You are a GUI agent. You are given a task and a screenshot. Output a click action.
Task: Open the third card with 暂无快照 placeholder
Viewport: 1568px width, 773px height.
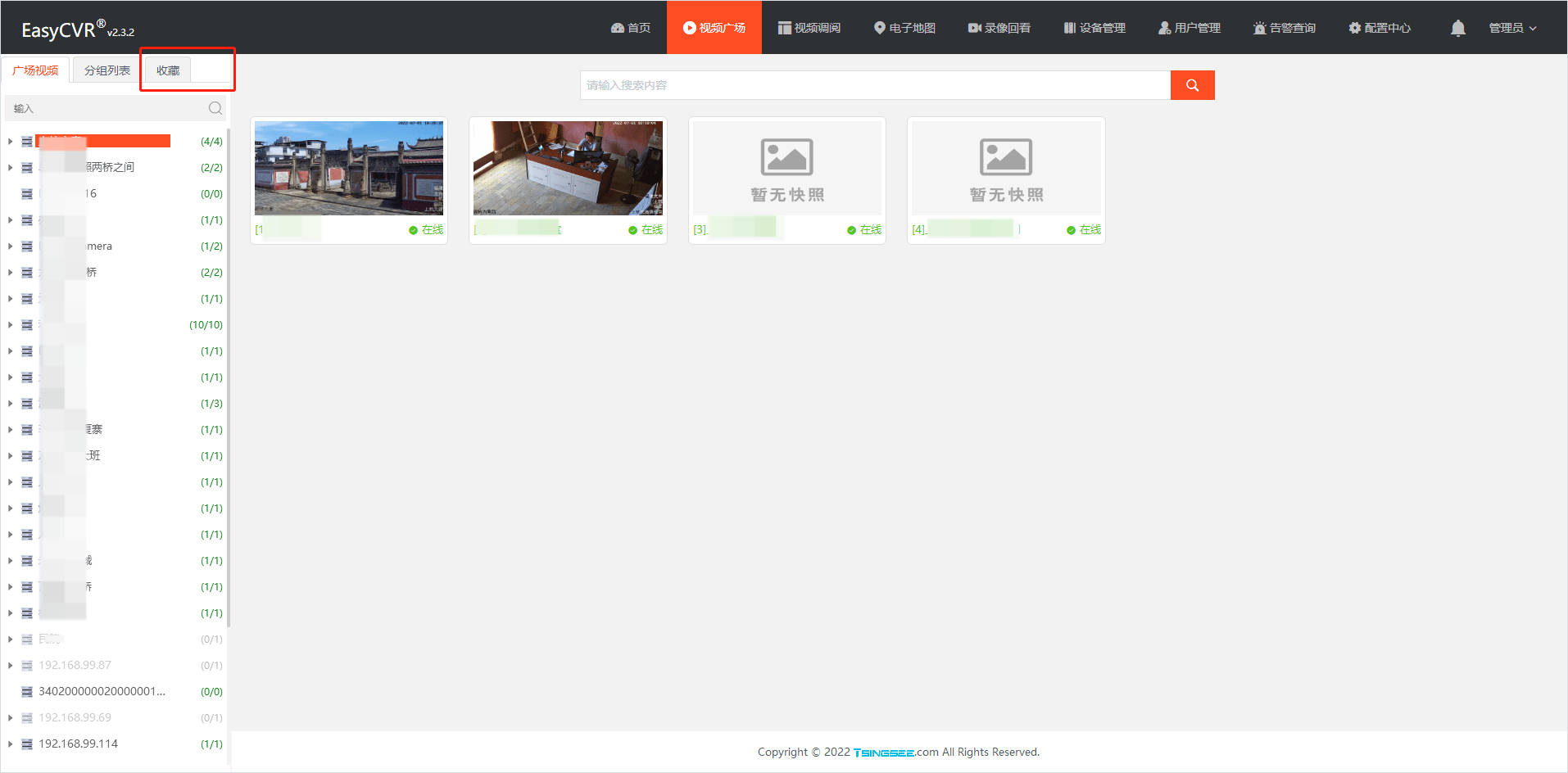pyautogui.click(x=787, y=168)
